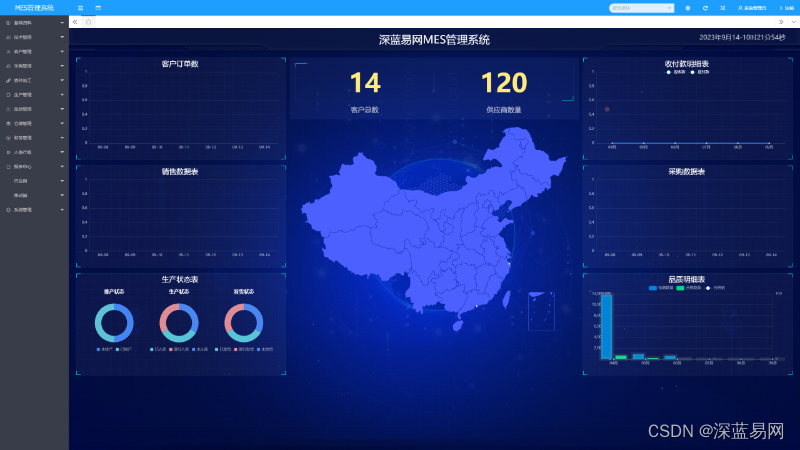Image resolution: width=800 pixels, height=450 pixels.
Task: Open the 报表中心 sidebar menu
Action: pos(34,167)
